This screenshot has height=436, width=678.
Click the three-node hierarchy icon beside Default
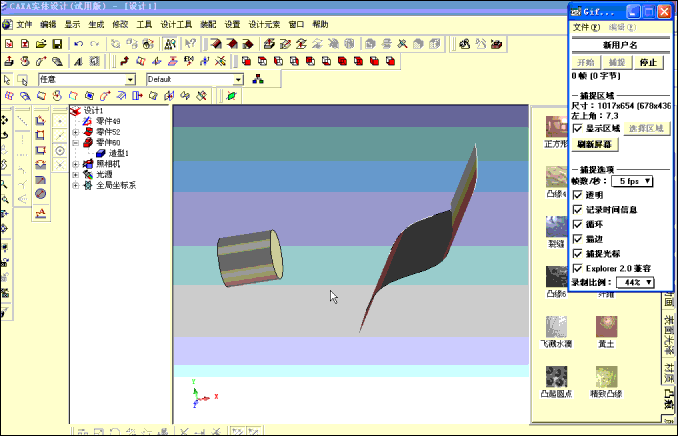[x=258, y=79]
